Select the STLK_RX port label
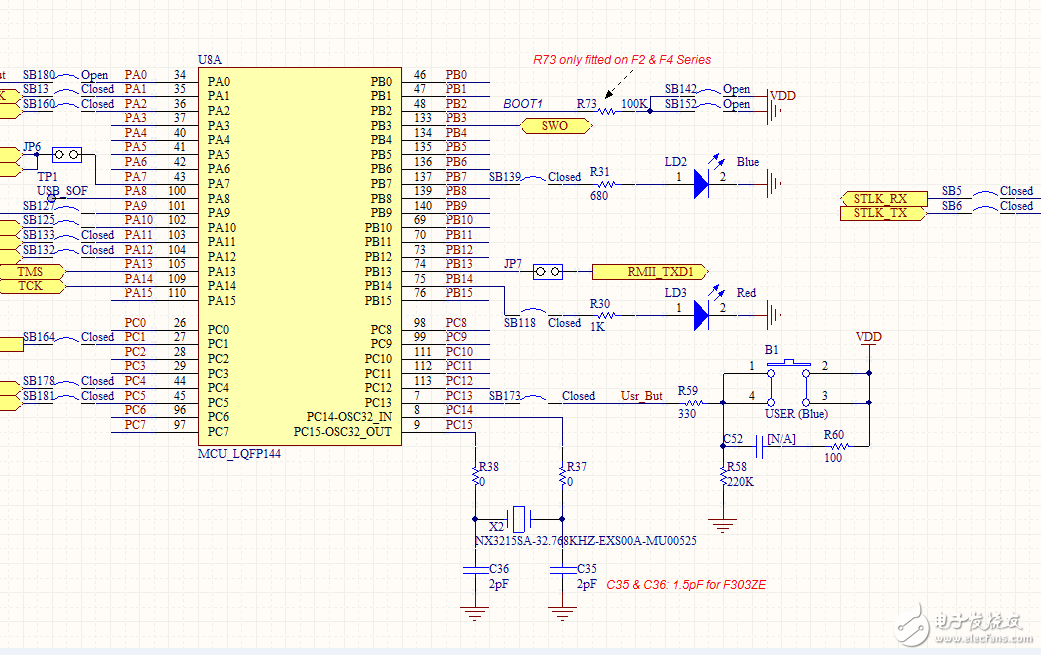The height and width of the screenshot is (655, 1041). point(880,198)
